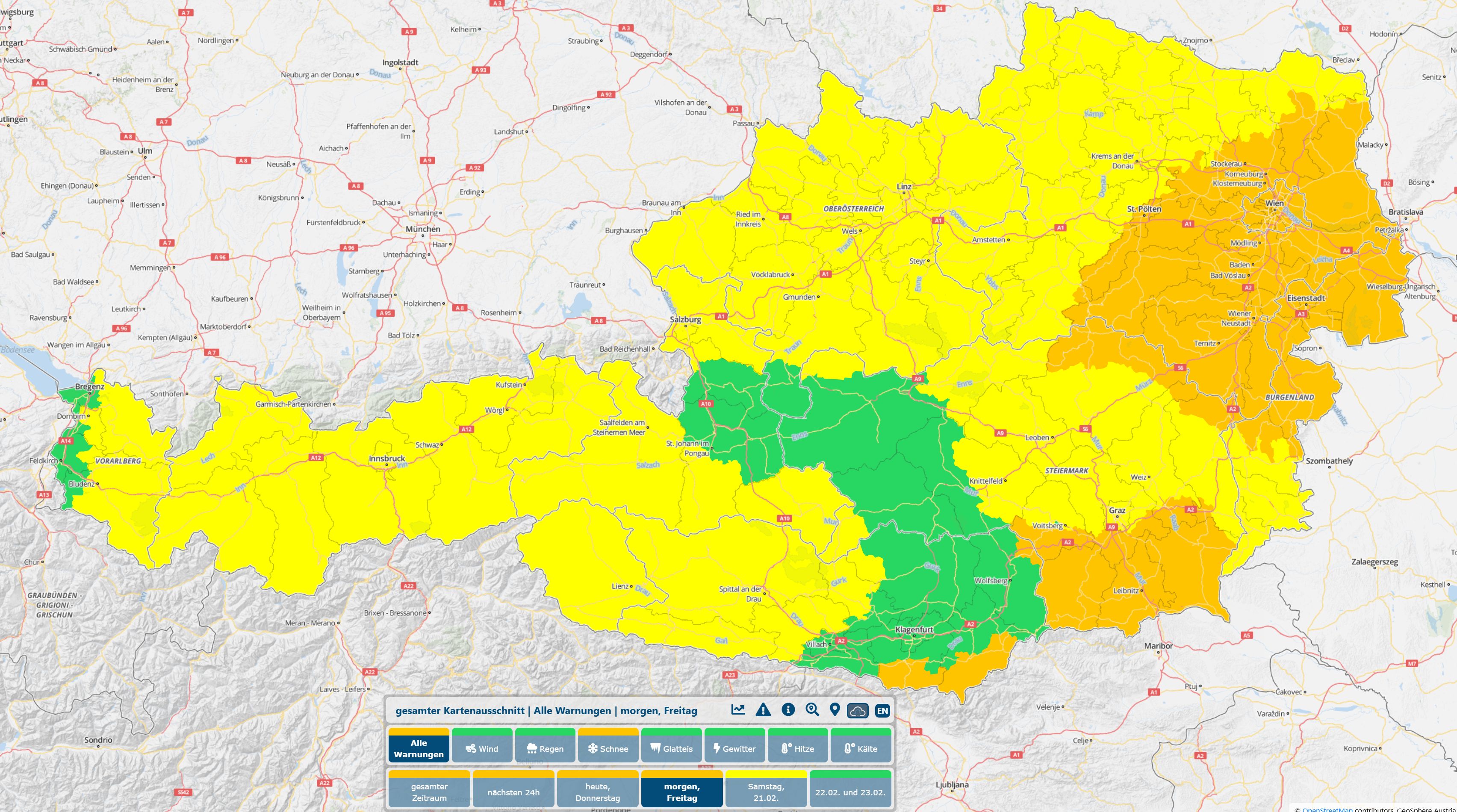Image resolution: width=1457 pixels, height=812 pixels.
Task: Open the chart trend icon
Action: coord(737,710)
